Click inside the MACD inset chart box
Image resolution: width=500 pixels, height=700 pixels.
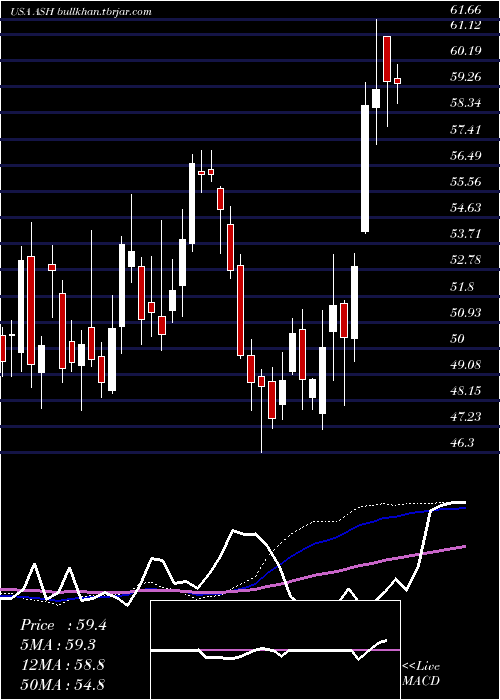(275, 650)
